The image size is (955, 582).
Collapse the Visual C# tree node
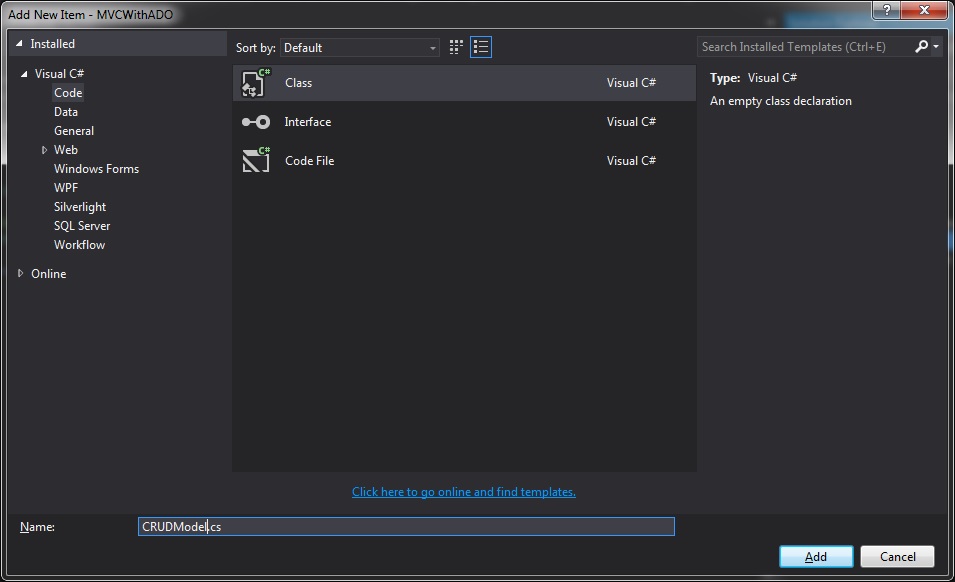coord(25,74)
